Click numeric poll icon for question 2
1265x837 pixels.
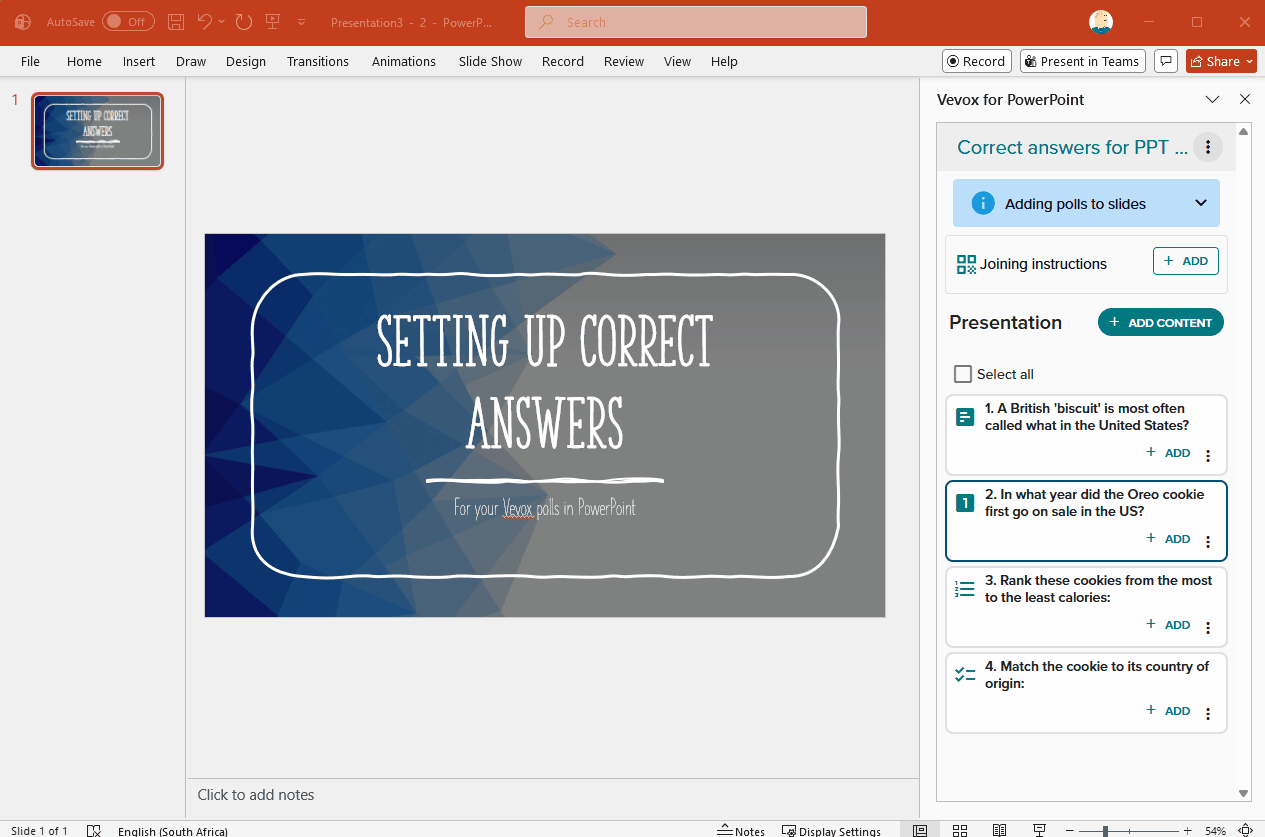click(965, 503)
